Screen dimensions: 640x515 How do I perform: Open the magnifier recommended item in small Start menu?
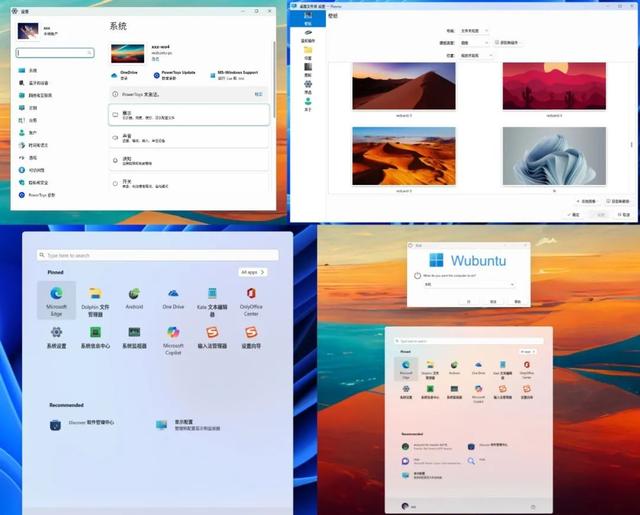[x=478, y=460]
